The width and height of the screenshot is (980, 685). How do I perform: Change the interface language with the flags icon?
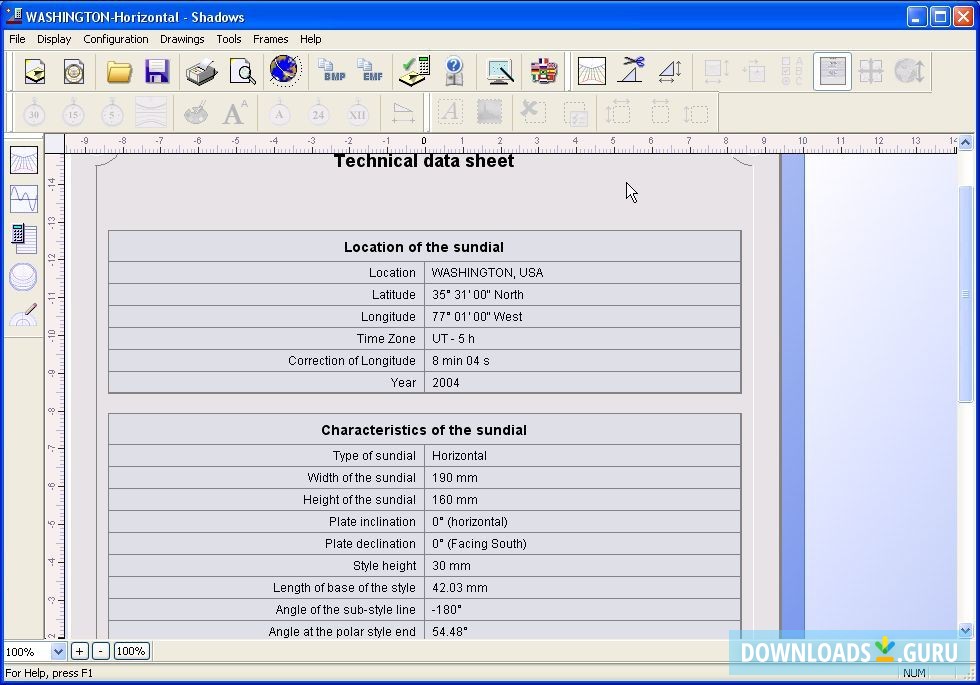[543, 70]
